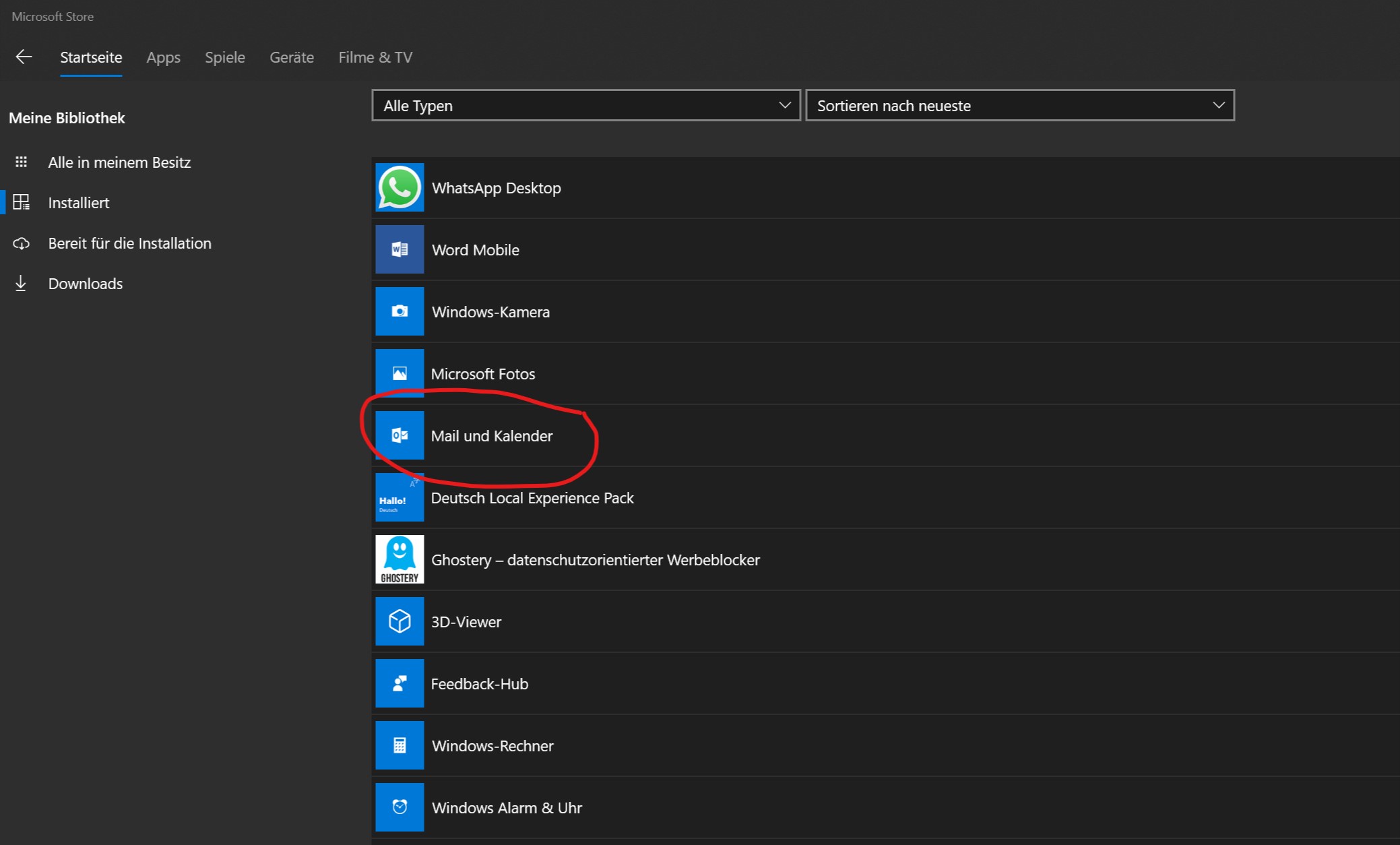This screenshot has height=845, width=1400.
Task: Expand the Alle Typen dropdown
Action: click(x=585, y=106)
